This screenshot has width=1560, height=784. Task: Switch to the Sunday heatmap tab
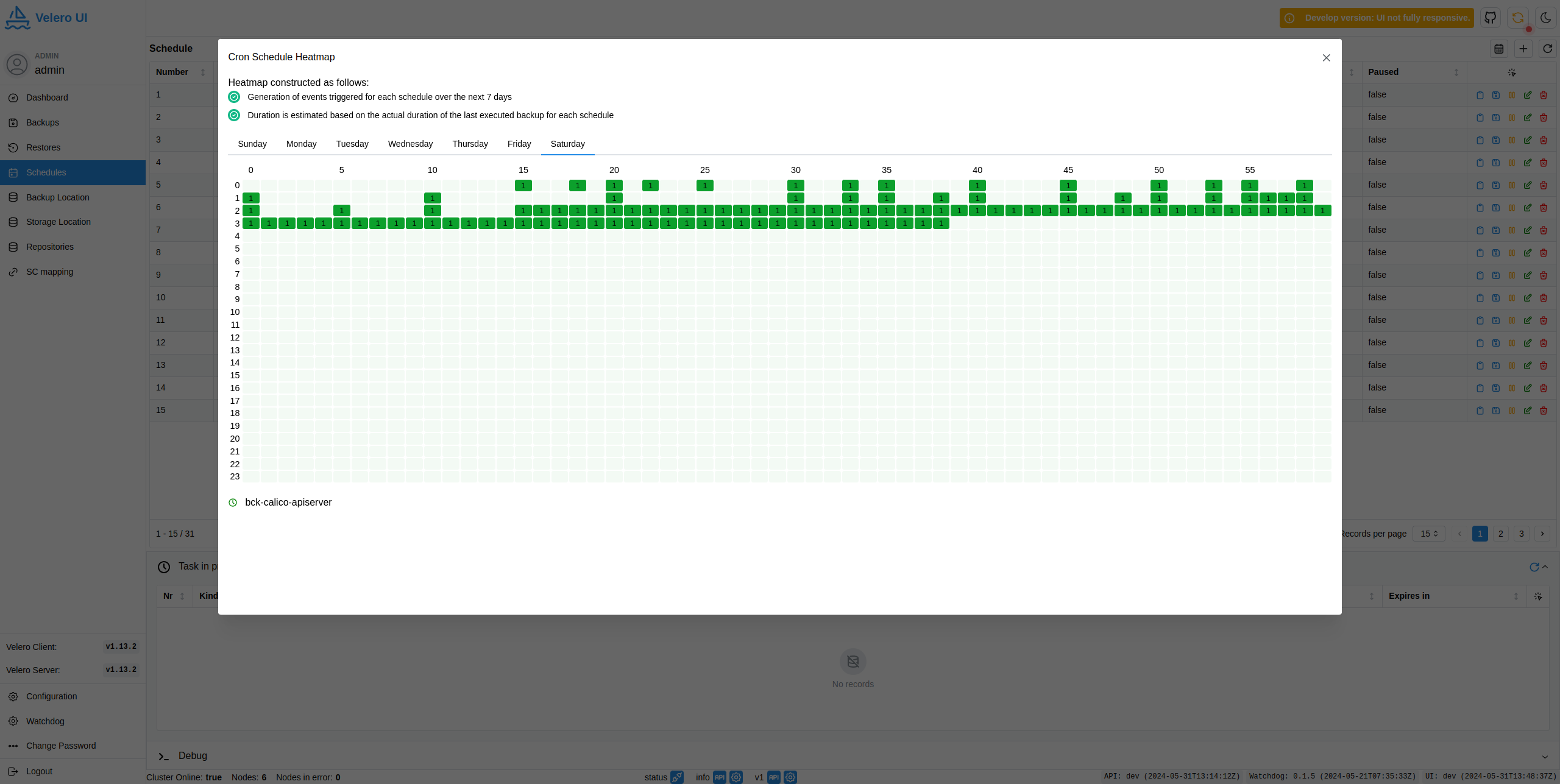252,144
